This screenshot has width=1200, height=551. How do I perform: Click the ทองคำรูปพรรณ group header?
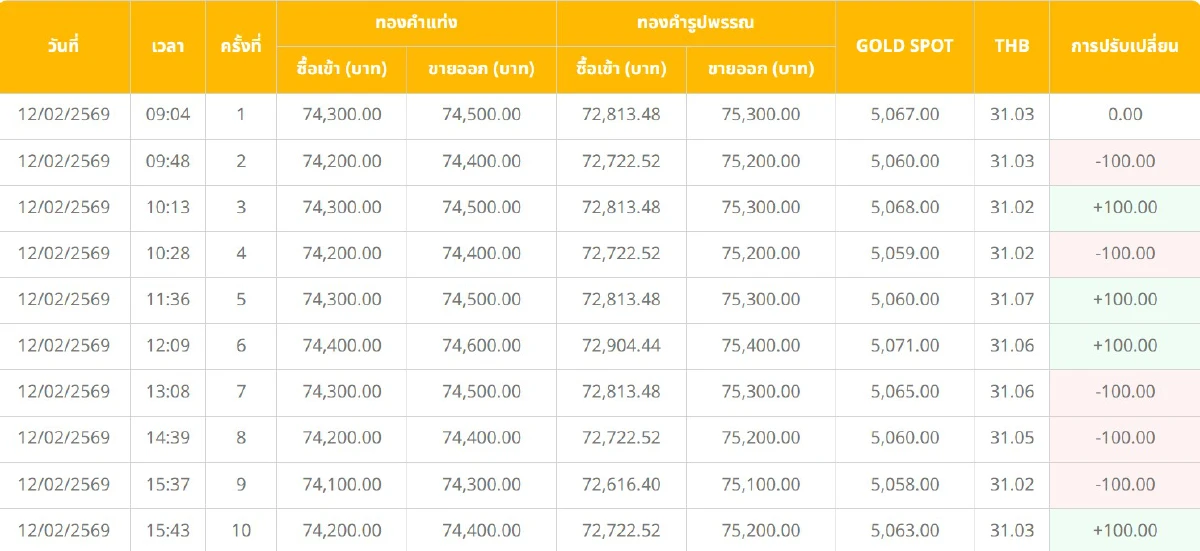pyautogui.click(x=695, y=22)
